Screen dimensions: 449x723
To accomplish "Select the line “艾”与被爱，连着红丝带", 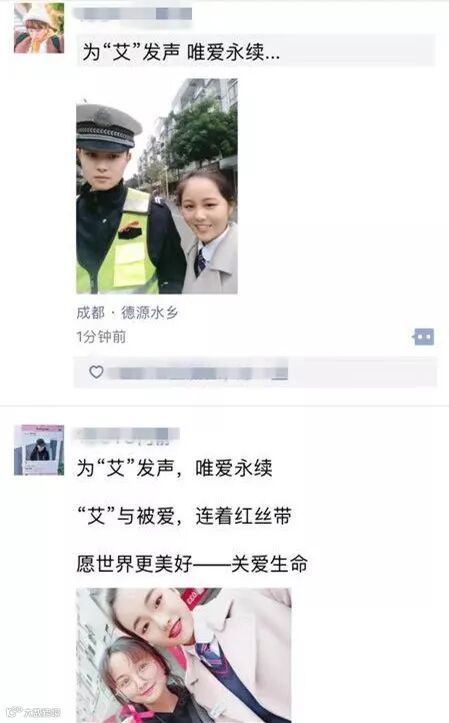I will tap(184, 516).
